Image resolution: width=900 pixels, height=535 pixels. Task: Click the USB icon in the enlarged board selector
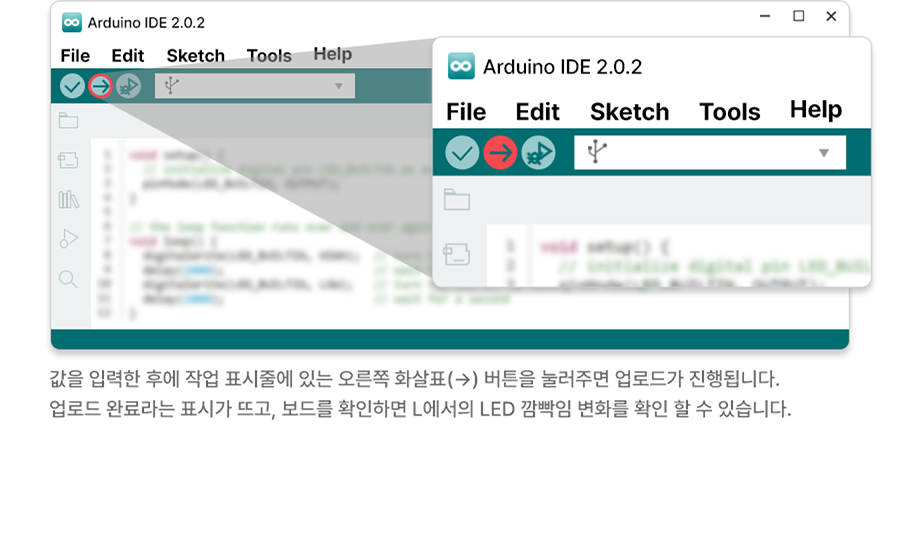(597, 153)
